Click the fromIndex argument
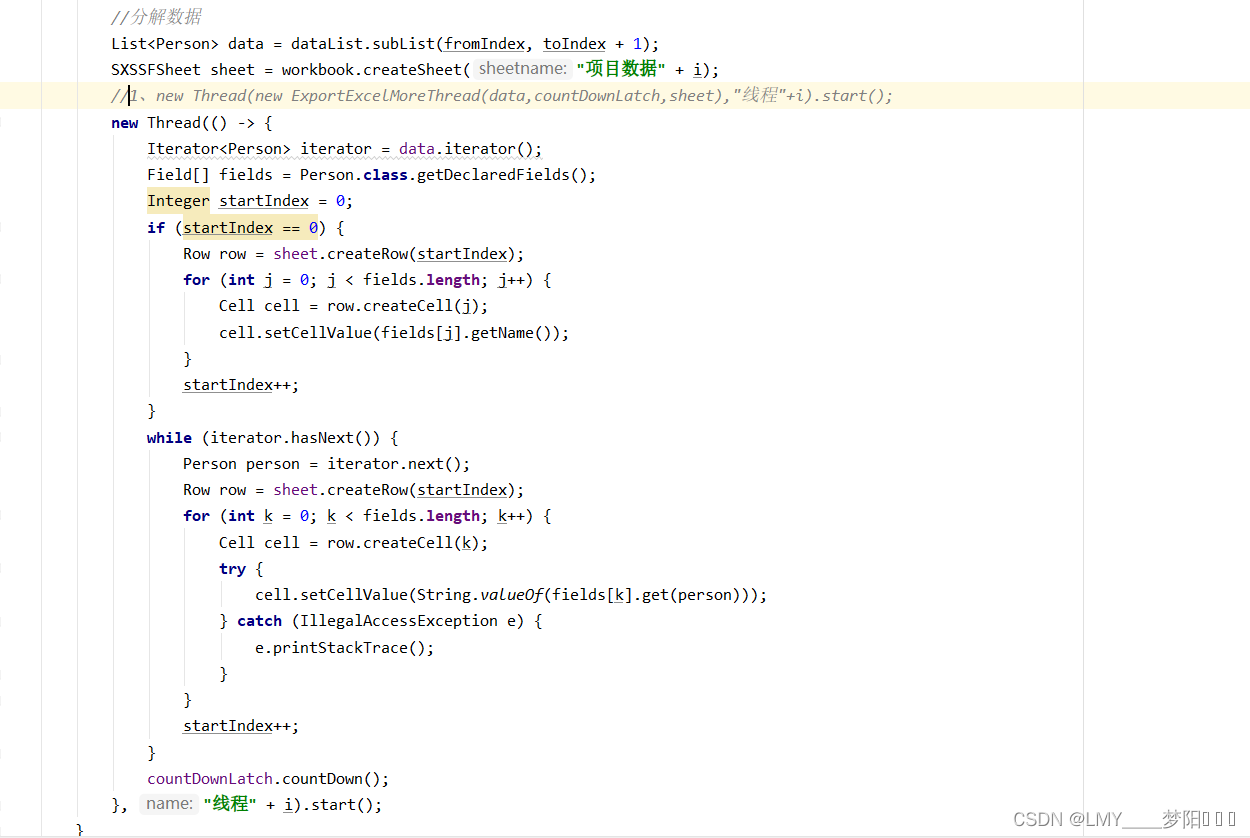Viewport: 1250px width, 838px height. 485,43
